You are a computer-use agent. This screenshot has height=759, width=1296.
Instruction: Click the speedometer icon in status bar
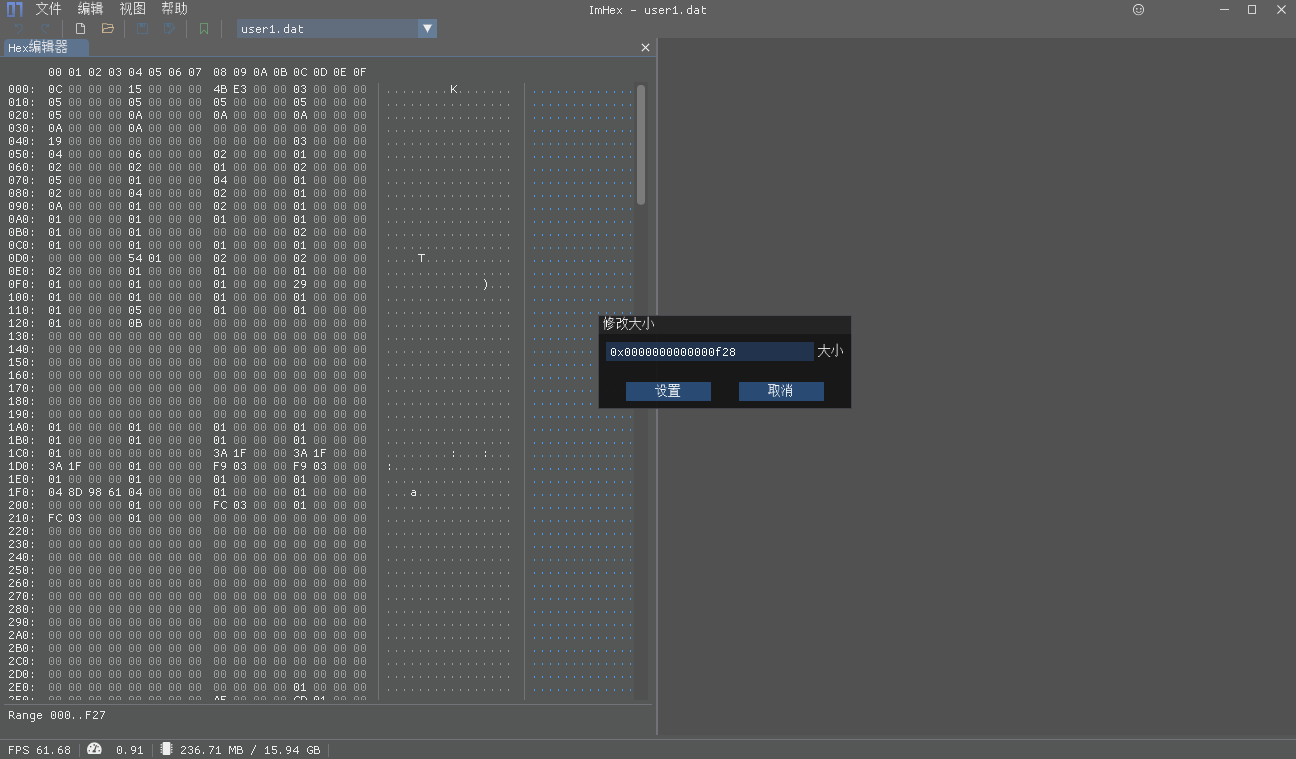click(x=94, y=749)
